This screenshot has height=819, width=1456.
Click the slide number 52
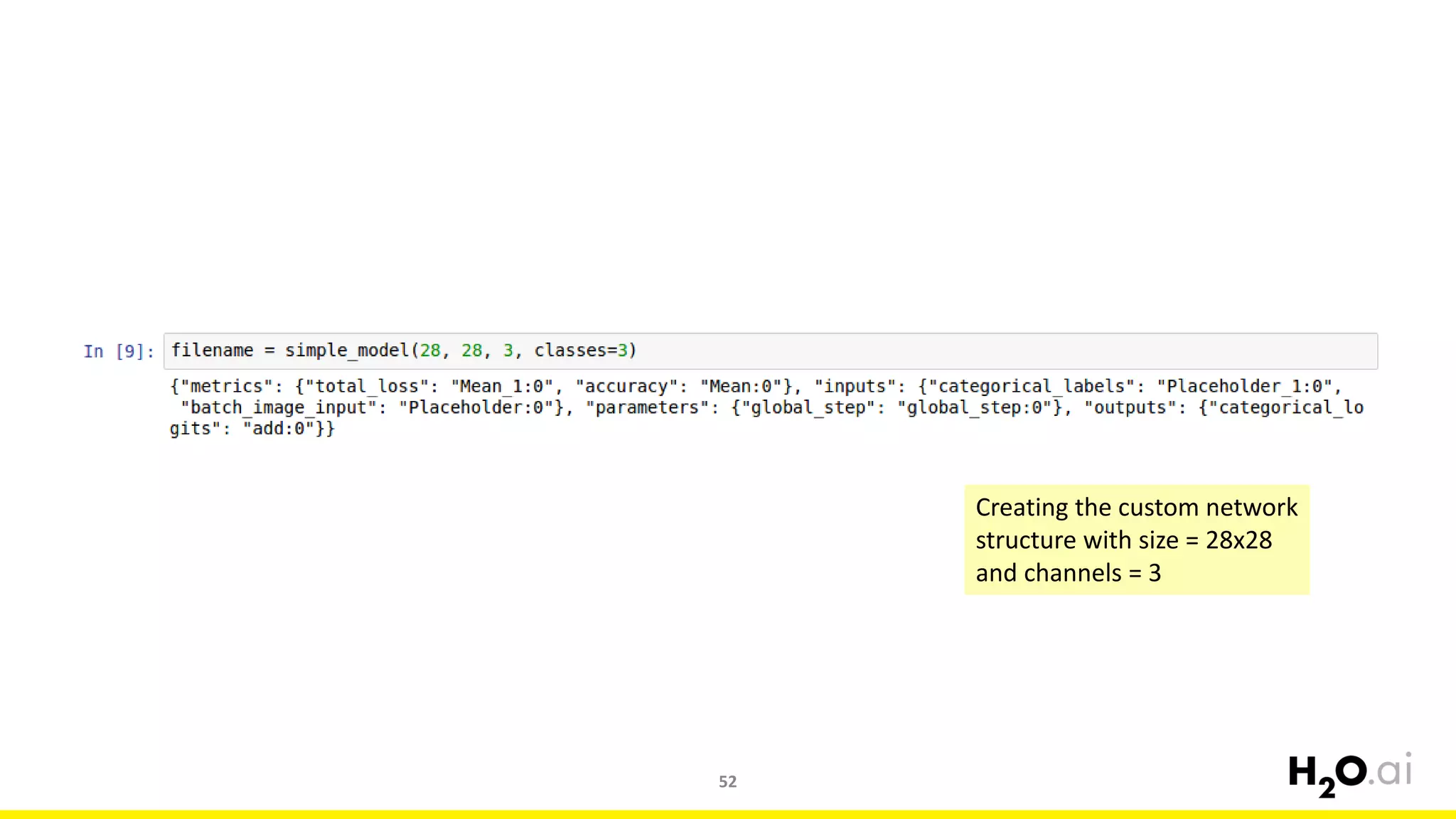point(727,781)
